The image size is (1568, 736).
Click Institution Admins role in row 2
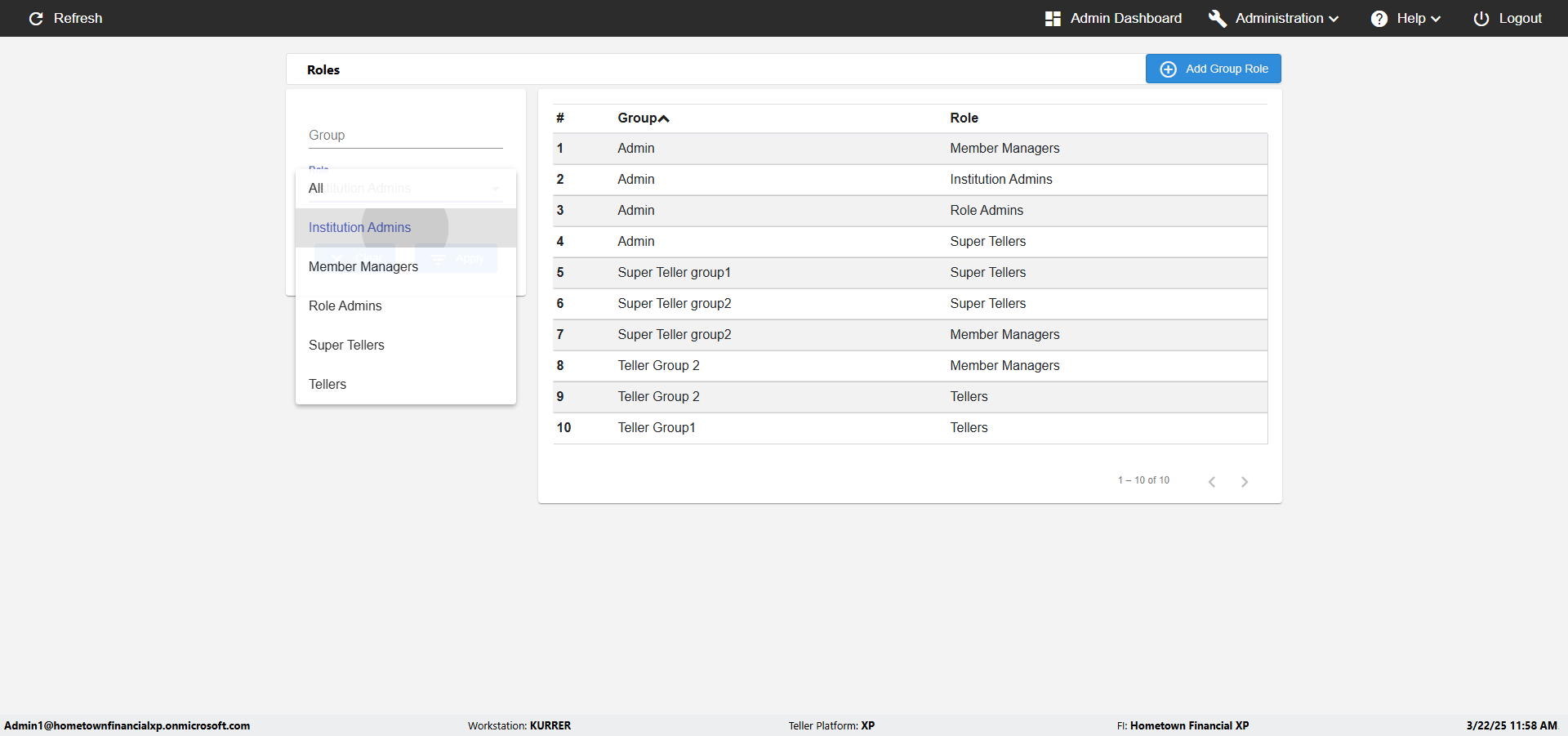pyautogui.click(x=1001, y=179)
